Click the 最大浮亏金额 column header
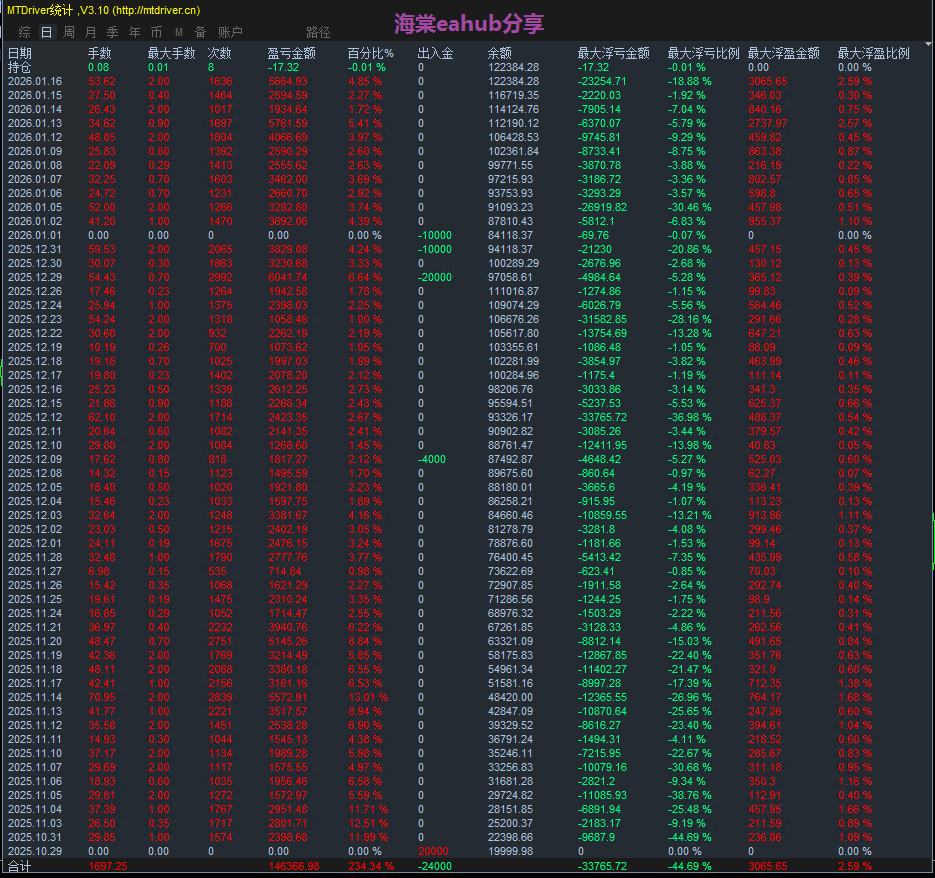 click(614, 53)
